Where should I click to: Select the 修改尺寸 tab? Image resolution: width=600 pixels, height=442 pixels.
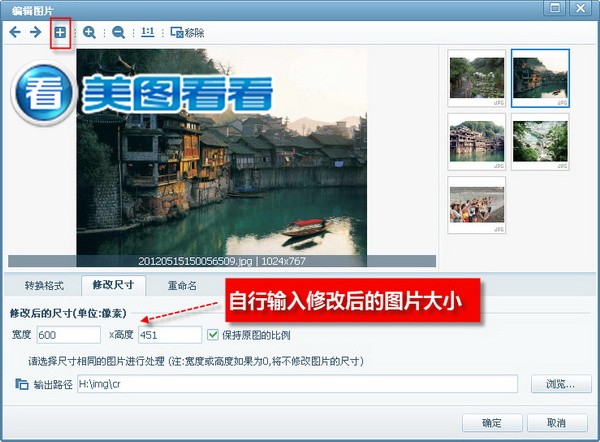(x=113, y=285)
